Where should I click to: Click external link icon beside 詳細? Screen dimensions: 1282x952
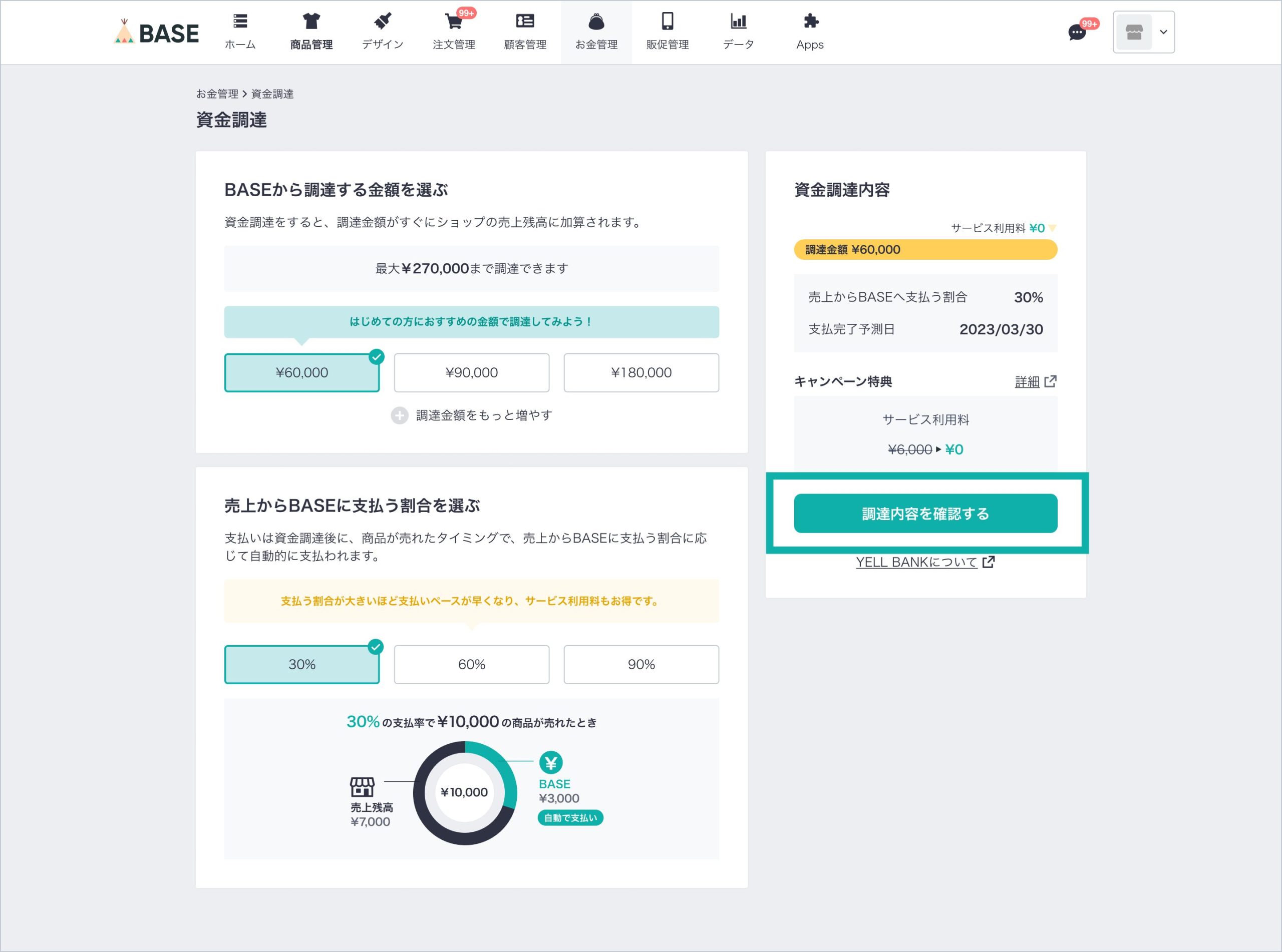(1050, 381)
